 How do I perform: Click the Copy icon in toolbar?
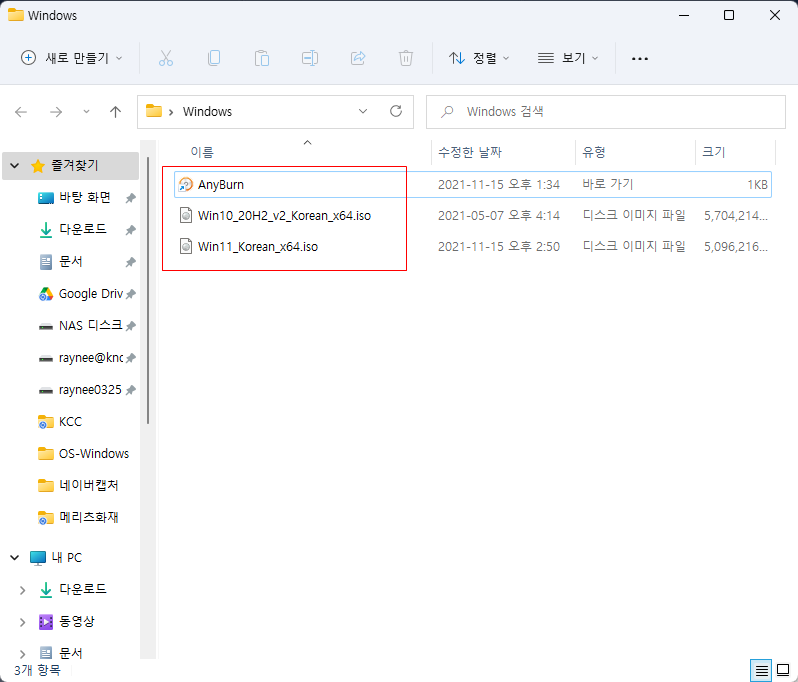click(214, 58)
